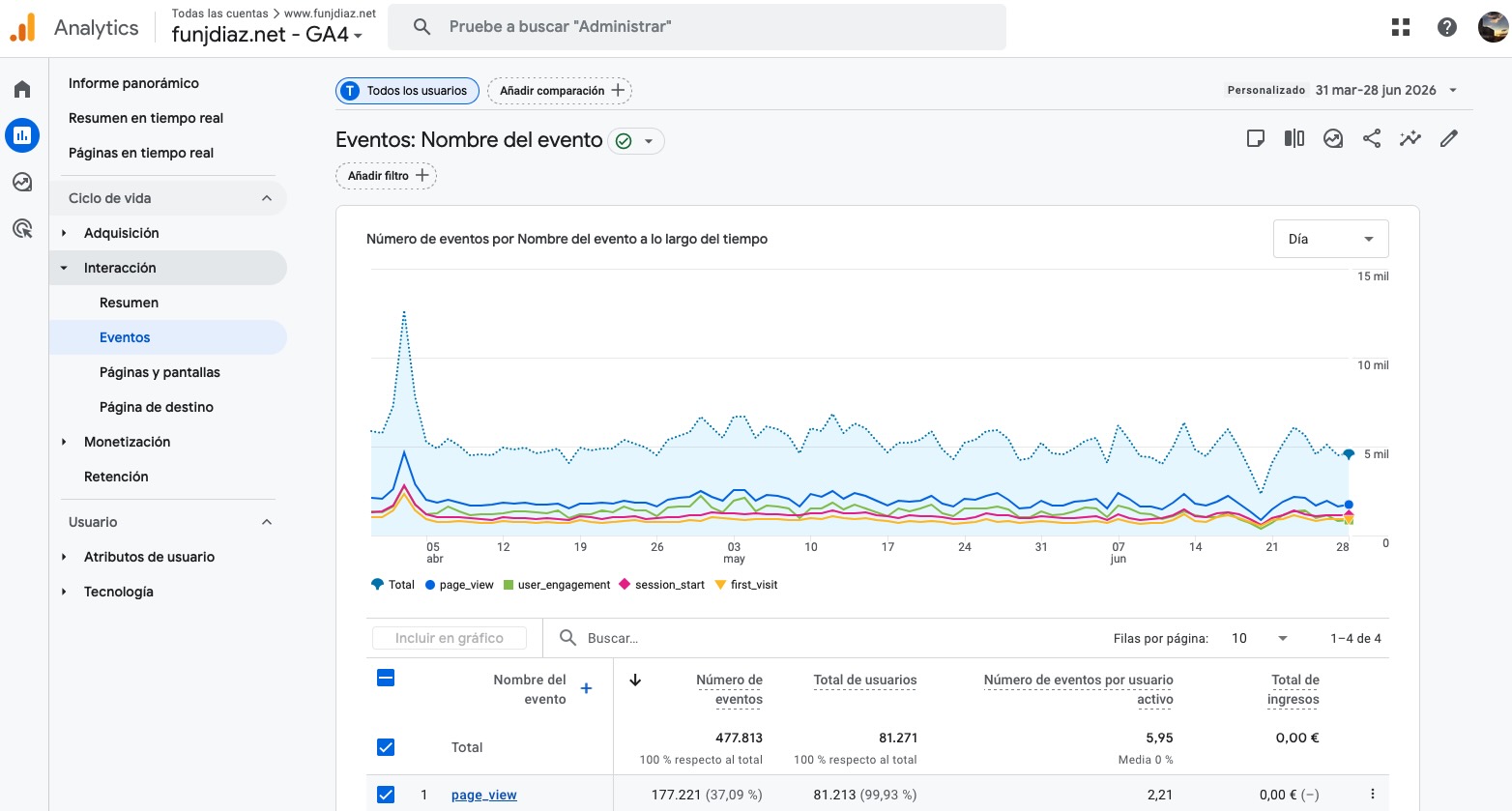
Task: Collapse the Usuario section
Action: [267, 522]
